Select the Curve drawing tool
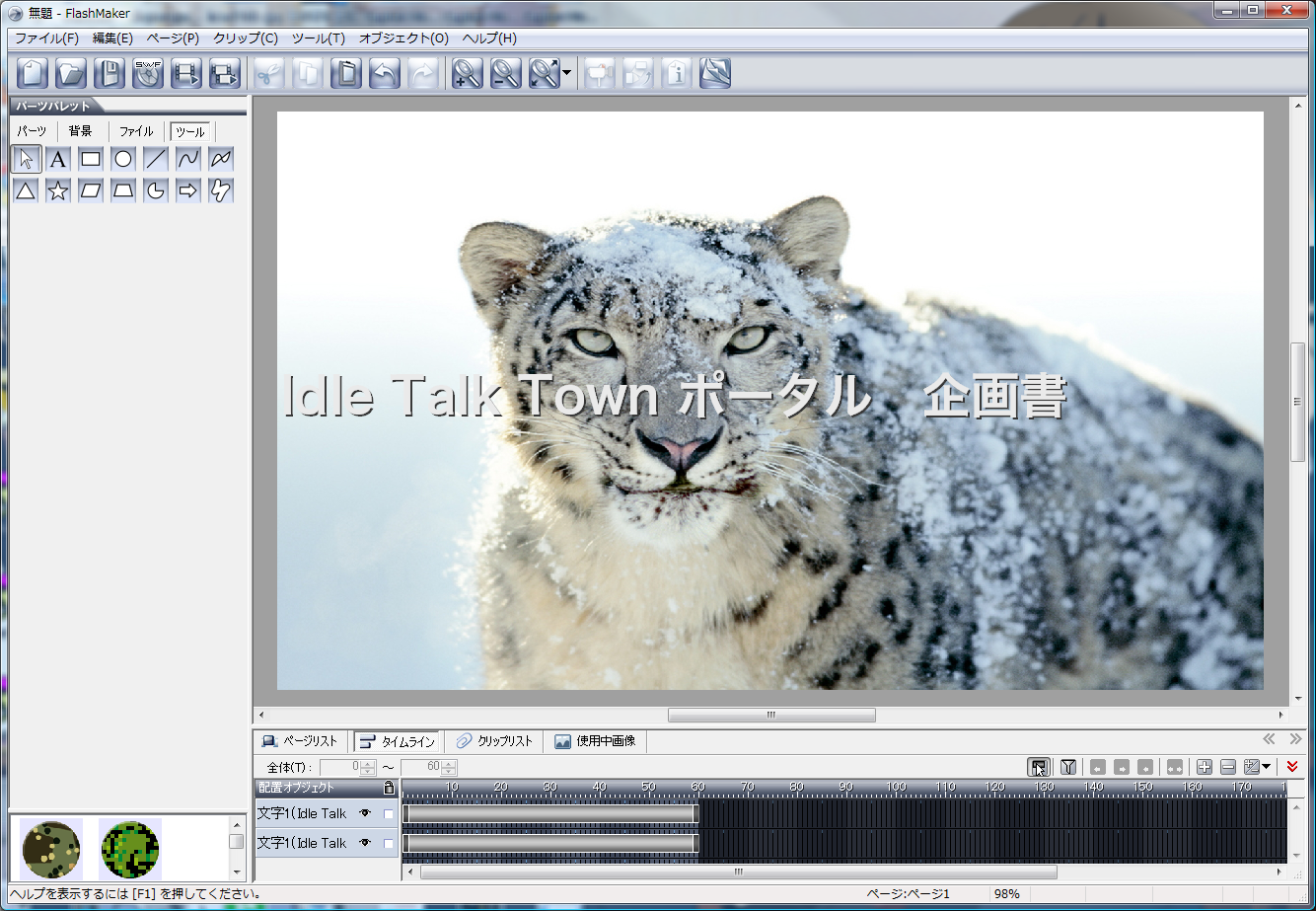 click(x=188, y=159)
